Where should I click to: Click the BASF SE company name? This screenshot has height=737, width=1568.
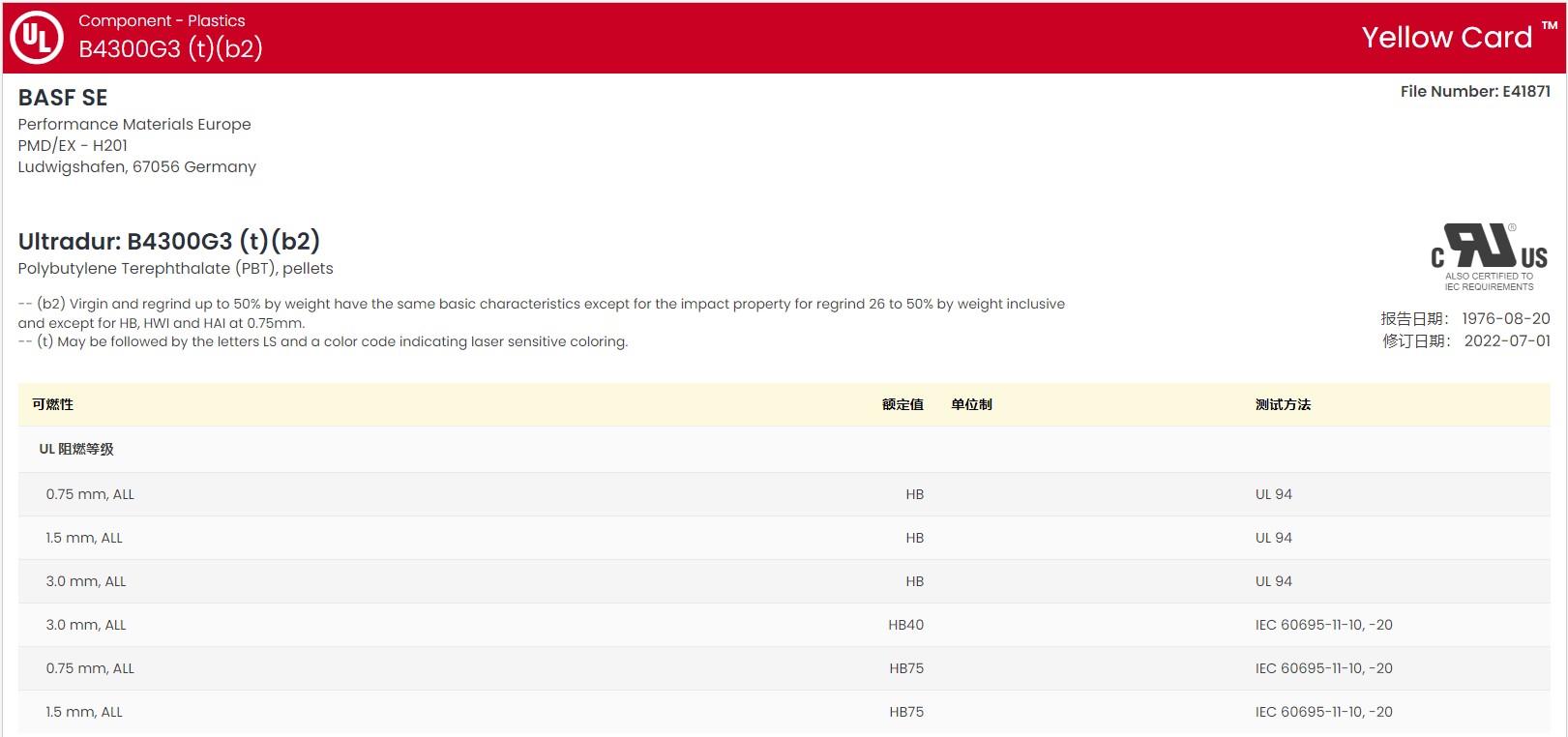(63, 98)
